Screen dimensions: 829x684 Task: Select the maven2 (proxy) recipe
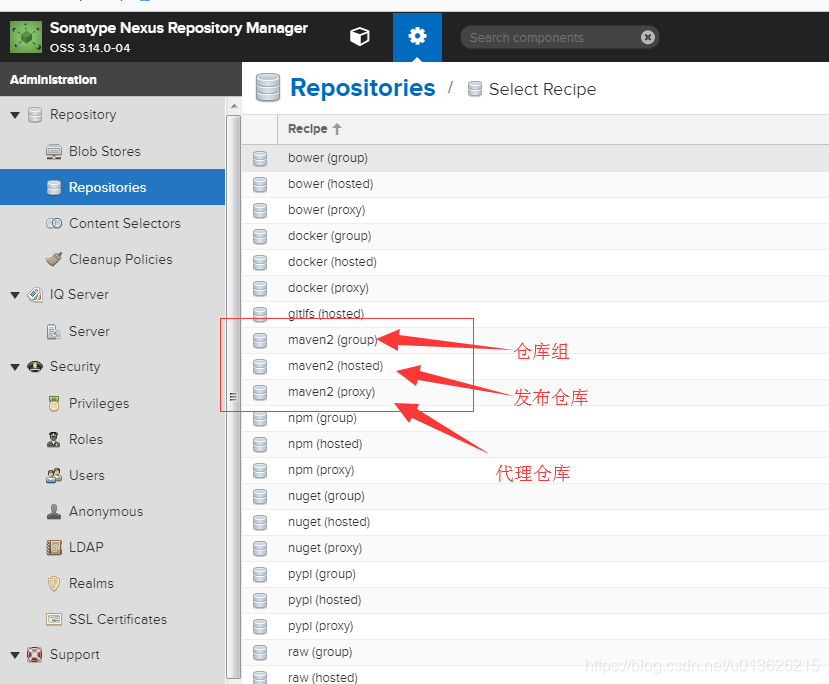coord(535,392)
